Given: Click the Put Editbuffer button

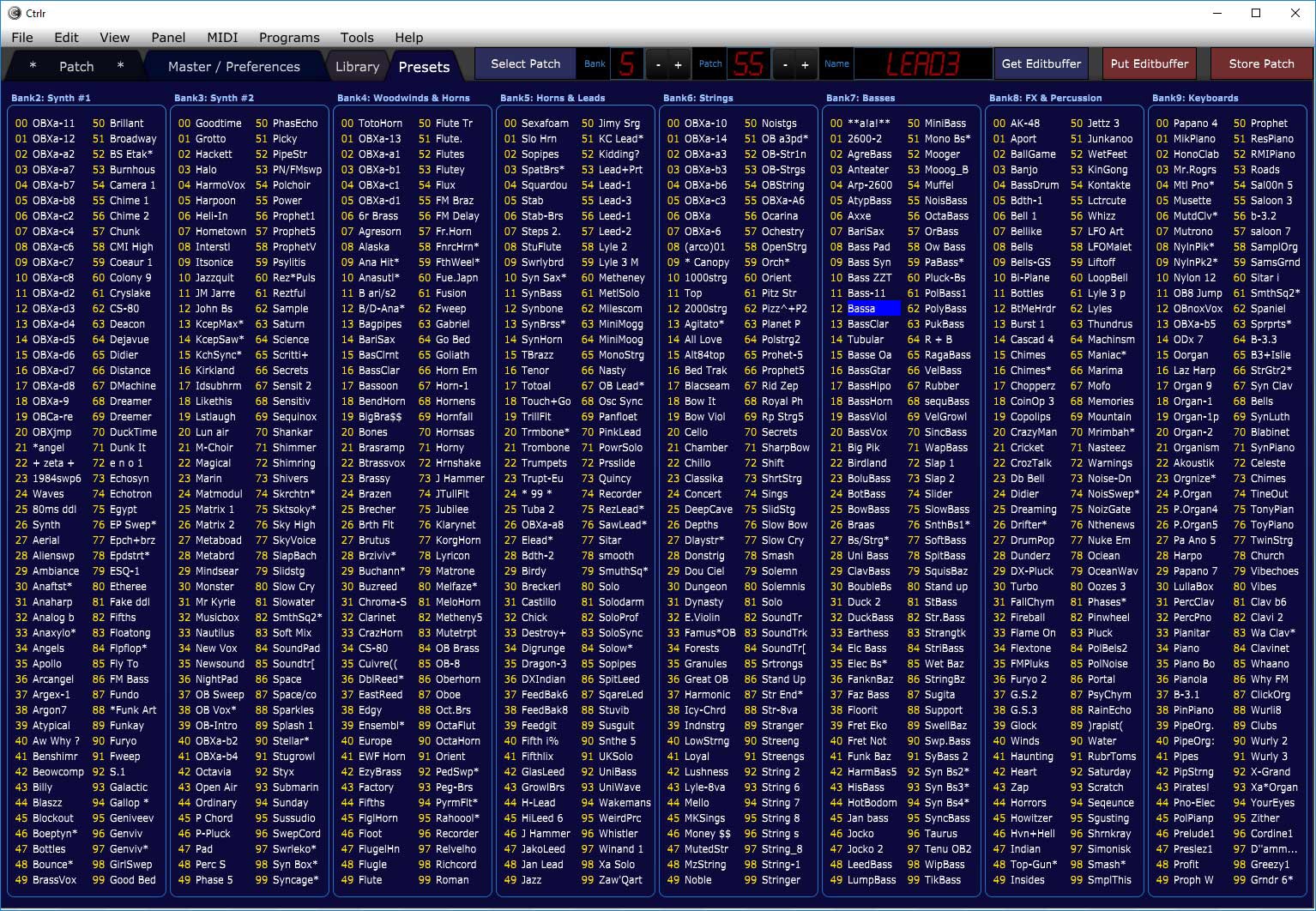Looking at the screenshot, I should coord(1150,63).
